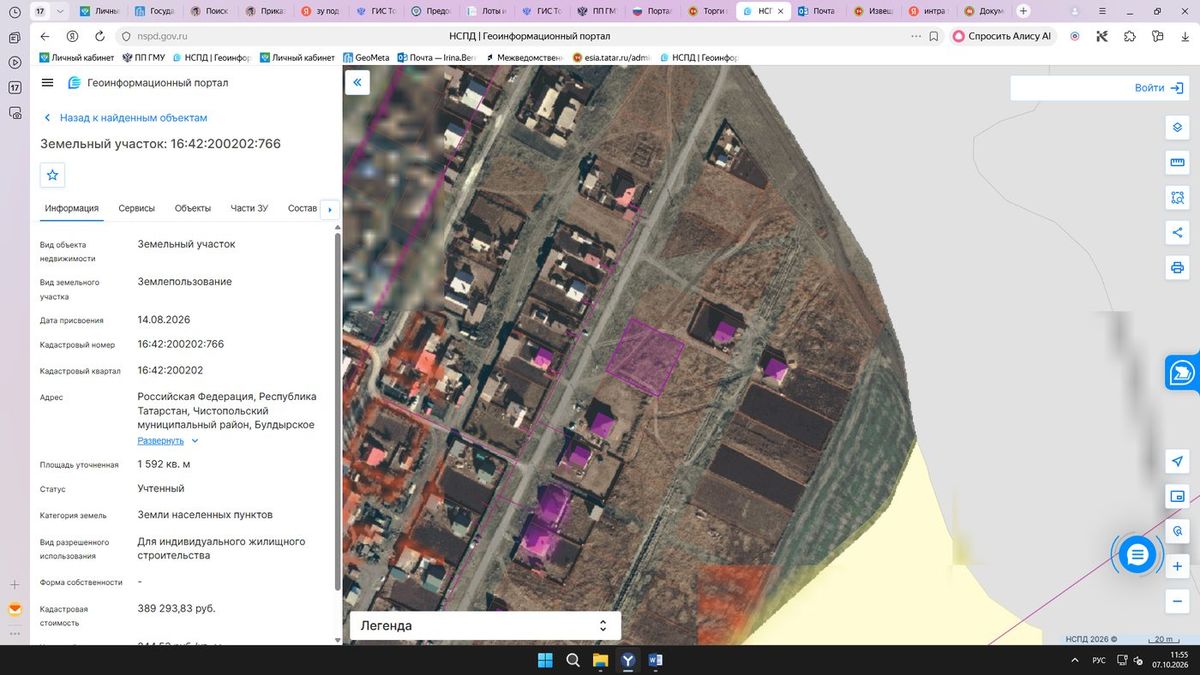Viewport: 1200px width, 675px height.
Task: Click Назад к найденным объектам link
Action: tap(125, 118)
